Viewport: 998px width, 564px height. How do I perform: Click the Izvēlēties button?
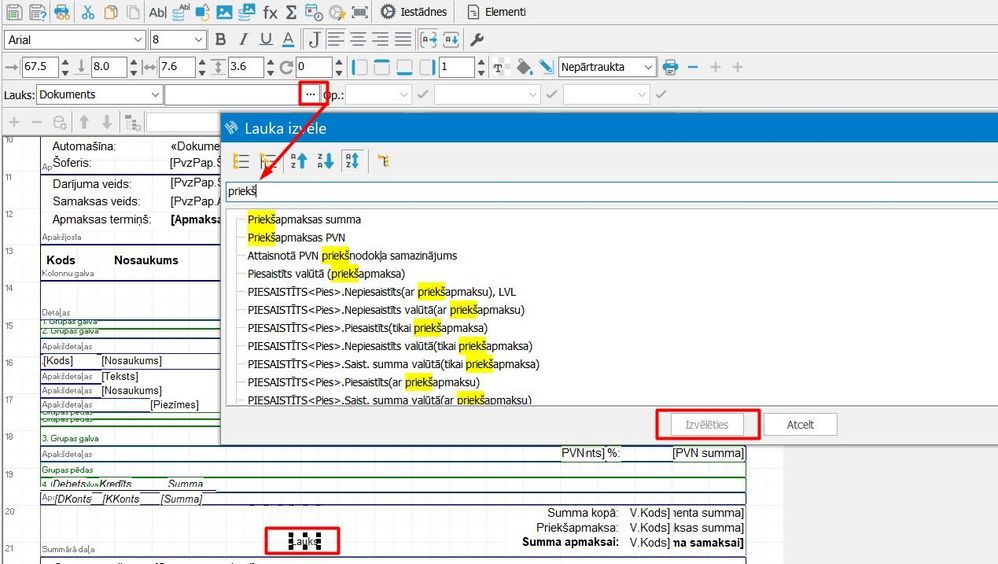(706, 425)
